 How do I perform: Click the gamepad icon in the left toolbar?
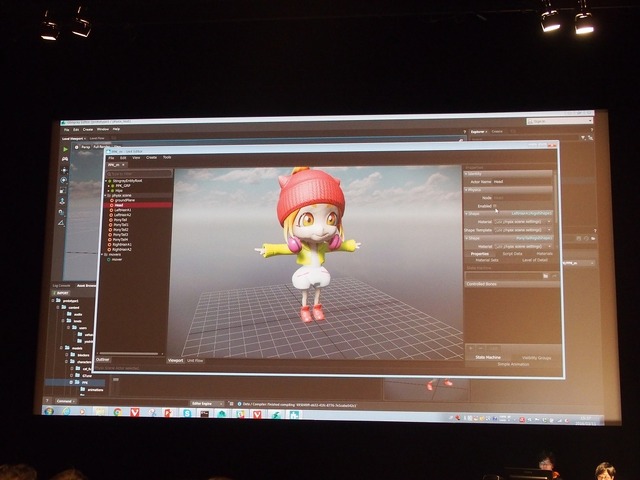tap(65, 159)
